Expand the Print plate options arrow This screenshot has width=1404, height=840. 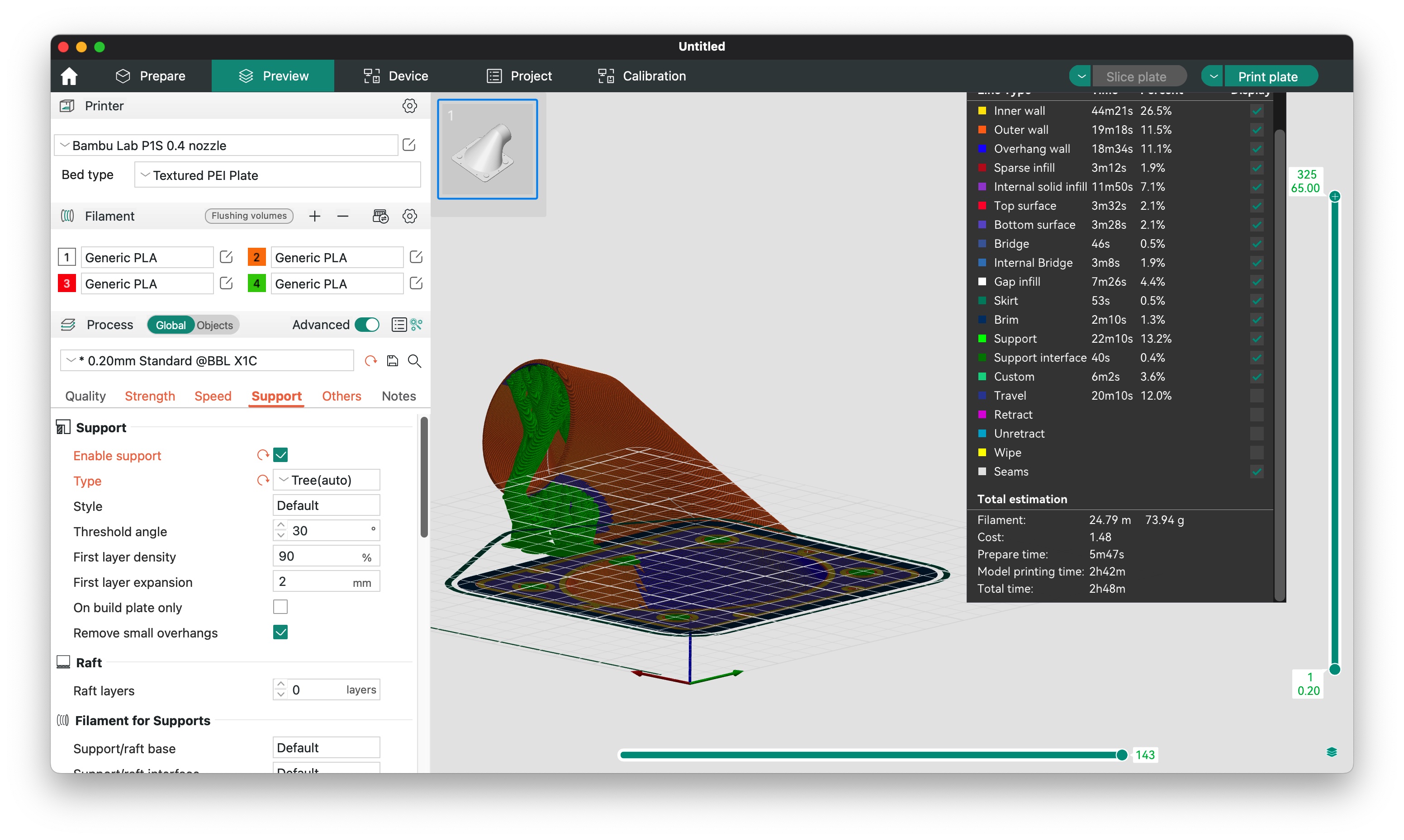(x=1213, y=76)
